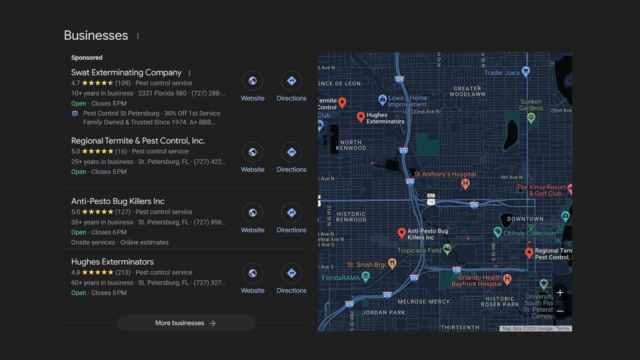
Task: Click the Historic Kenwood map label
Action: coord(351,217)
